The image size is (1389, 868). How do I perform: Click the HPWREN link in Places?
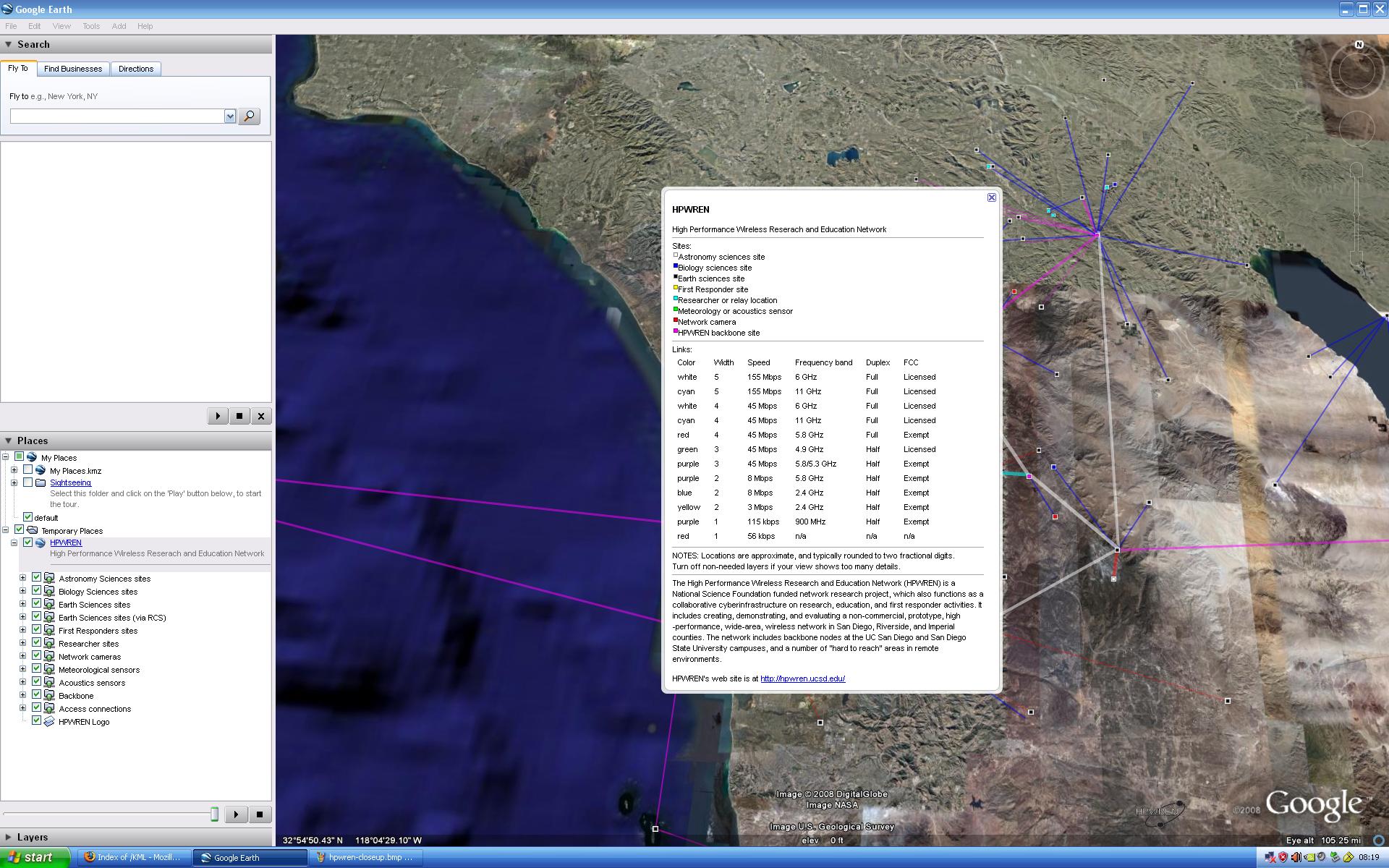66,542
